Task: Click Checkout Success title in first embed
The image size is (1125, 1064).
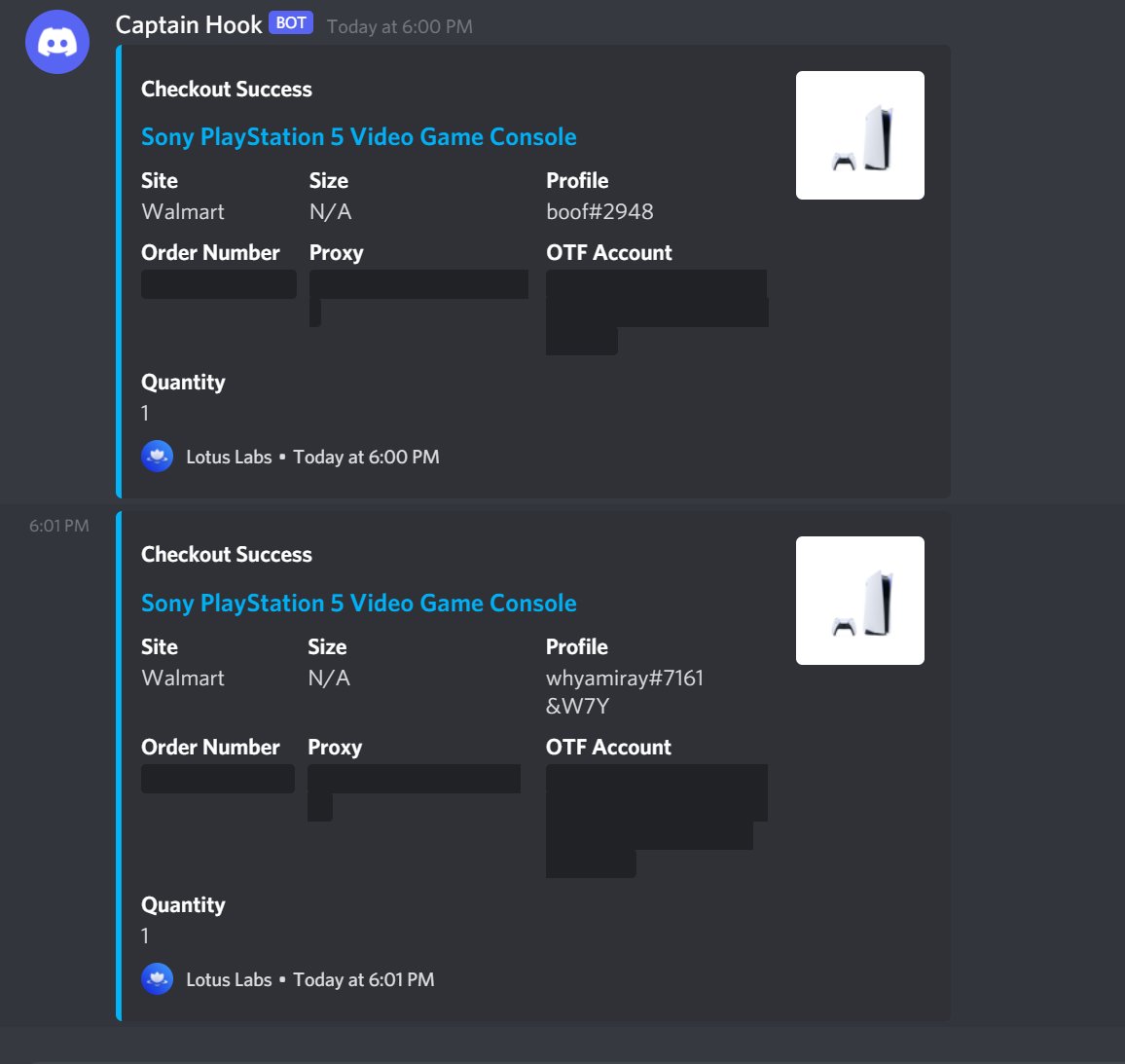Action: point(227,89)
